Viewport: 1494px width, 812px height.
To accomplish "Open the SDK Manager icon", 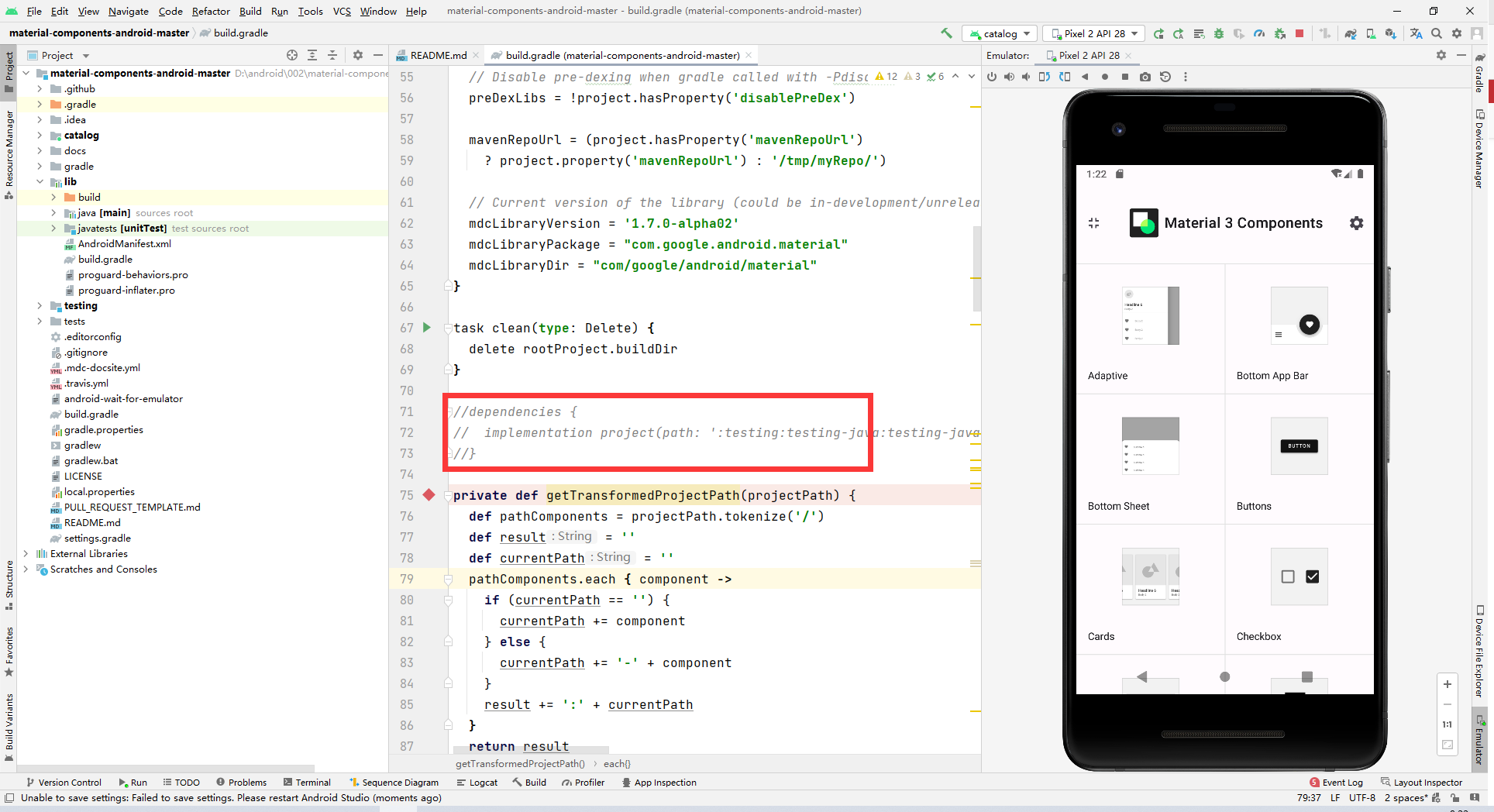I will (1391, 33).
